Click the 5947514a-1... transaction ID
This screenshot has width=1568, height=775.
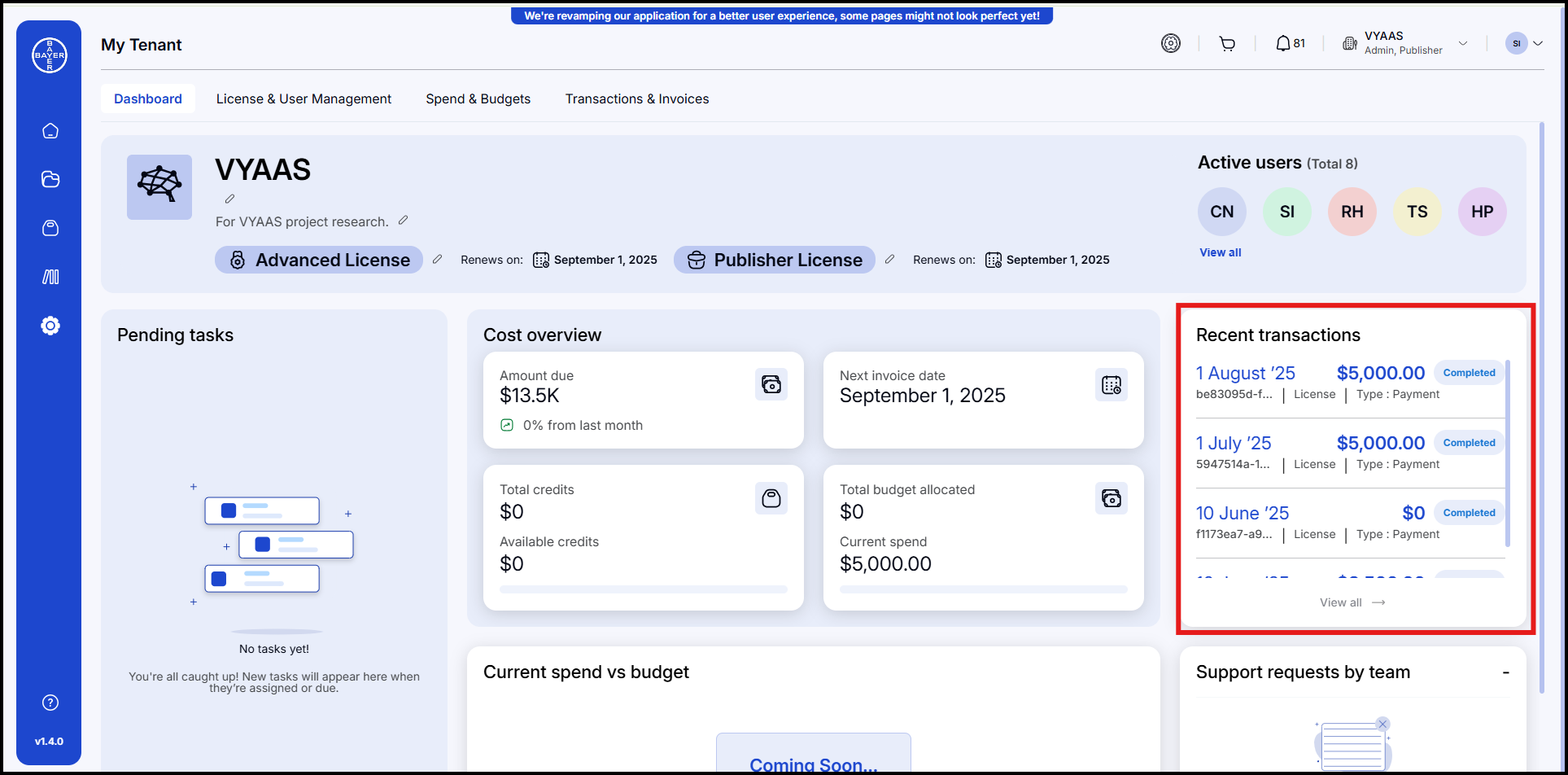click(x=1233, y=464)
